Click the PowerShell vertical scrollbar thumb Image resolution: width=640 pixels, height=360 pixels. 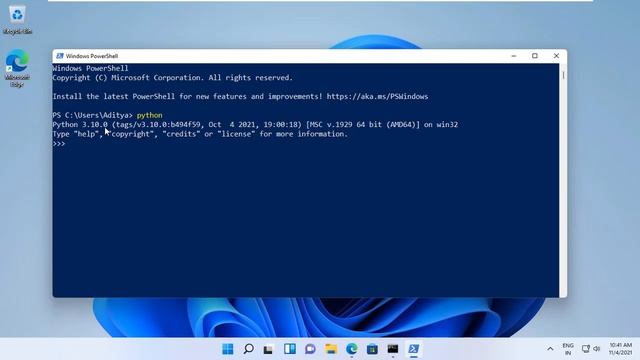pyautogui.click(x=563, y=75)
